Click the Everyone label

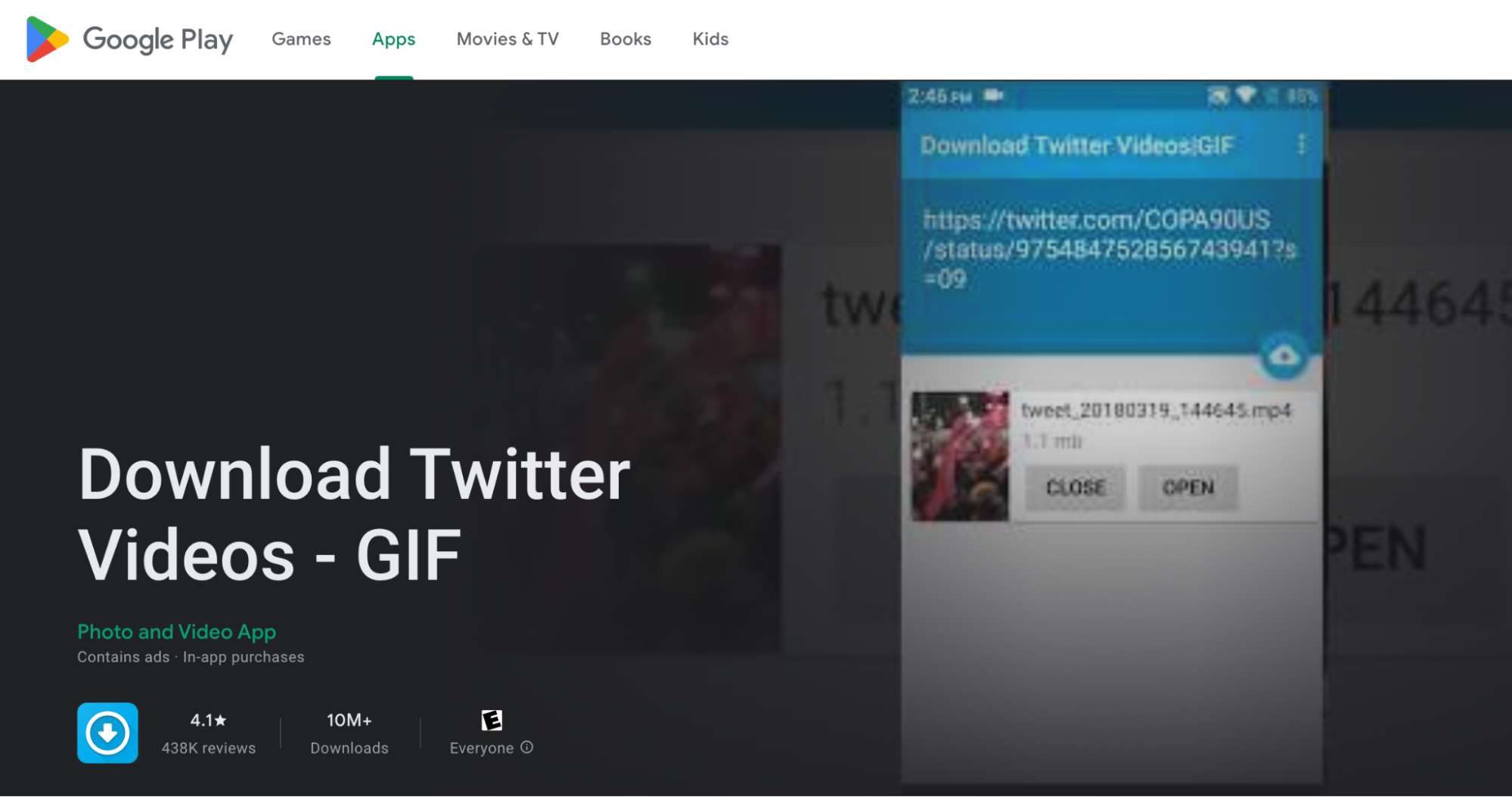point(481,748)
